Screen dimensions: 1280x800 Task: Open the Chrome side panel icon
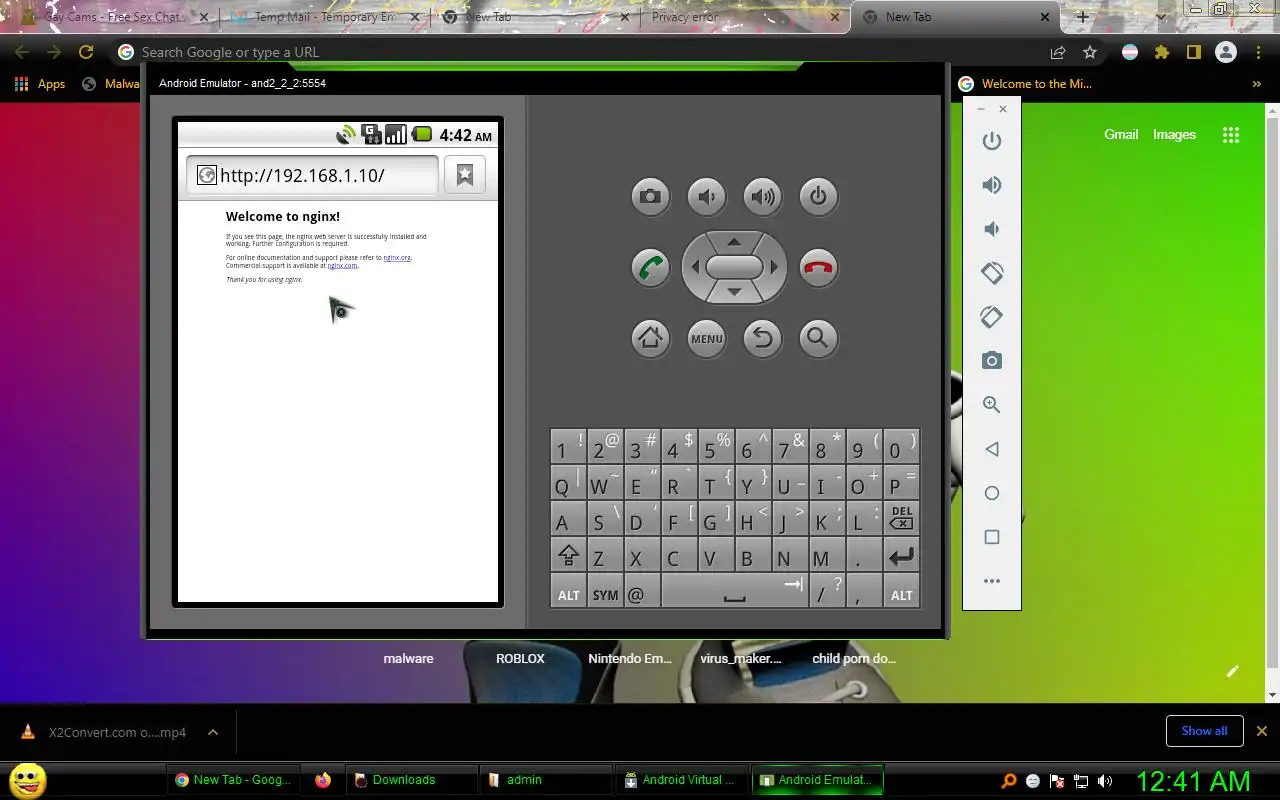[x=1193, y=52]
